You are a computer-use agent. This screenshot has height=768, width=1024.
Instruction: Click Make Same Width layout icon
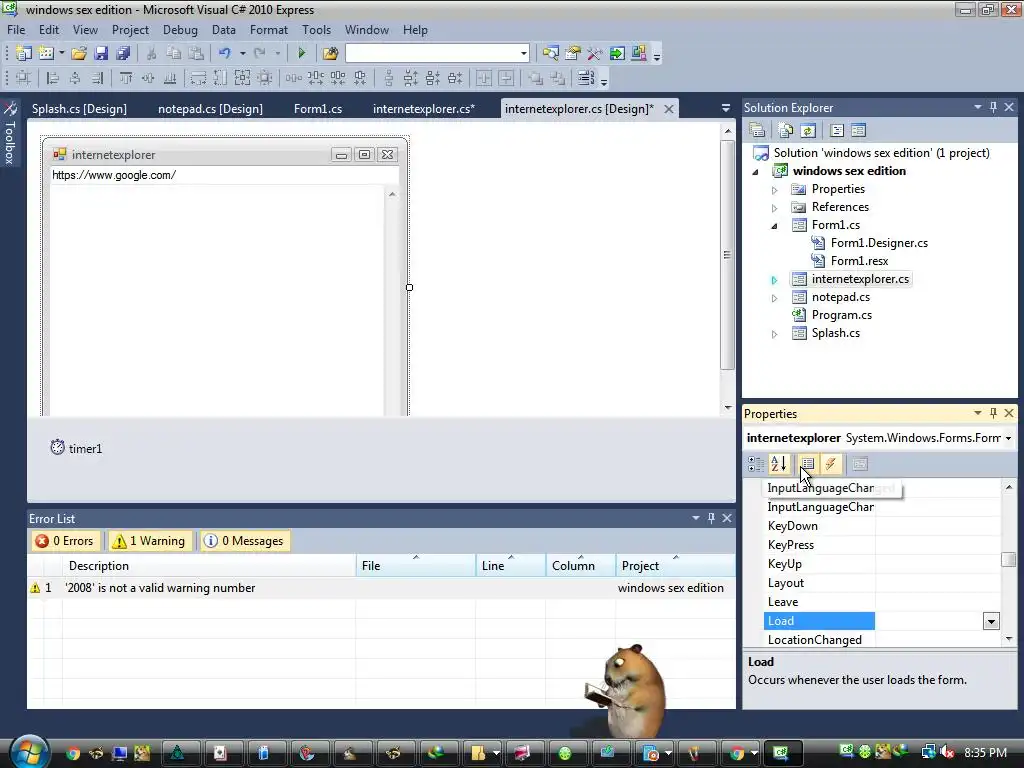198,78
